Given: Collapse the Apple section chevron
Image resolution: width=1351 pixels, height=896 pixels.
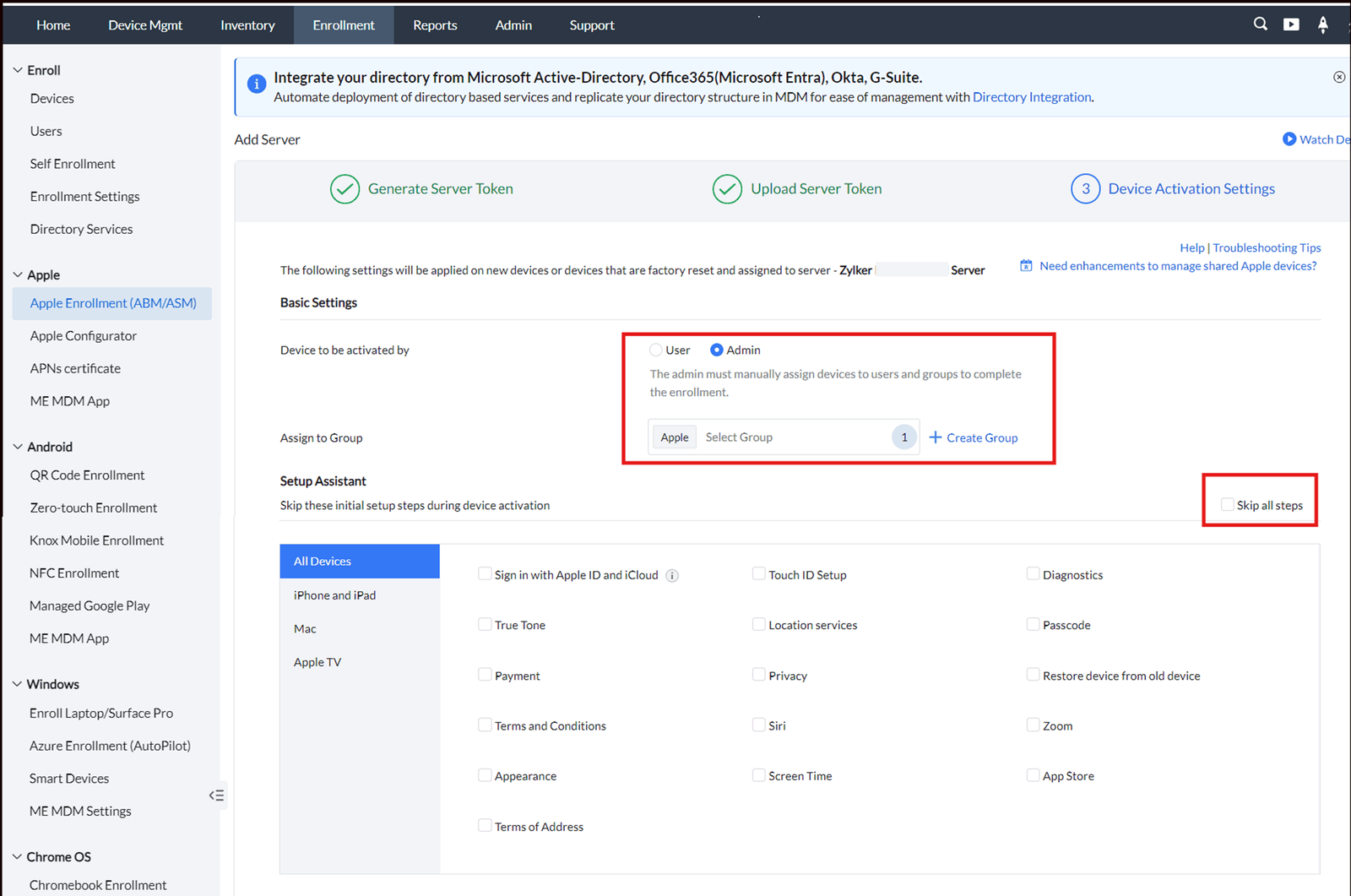Looking at the screenshot, I should [x=17, y=274].
